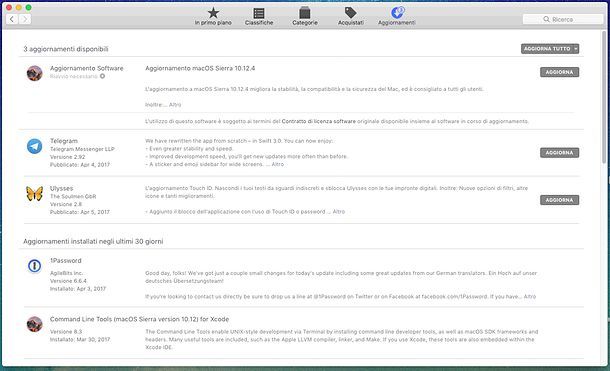Click the vertical scrollbar thumb
This screenshot has width=610, height=371.
604,97
